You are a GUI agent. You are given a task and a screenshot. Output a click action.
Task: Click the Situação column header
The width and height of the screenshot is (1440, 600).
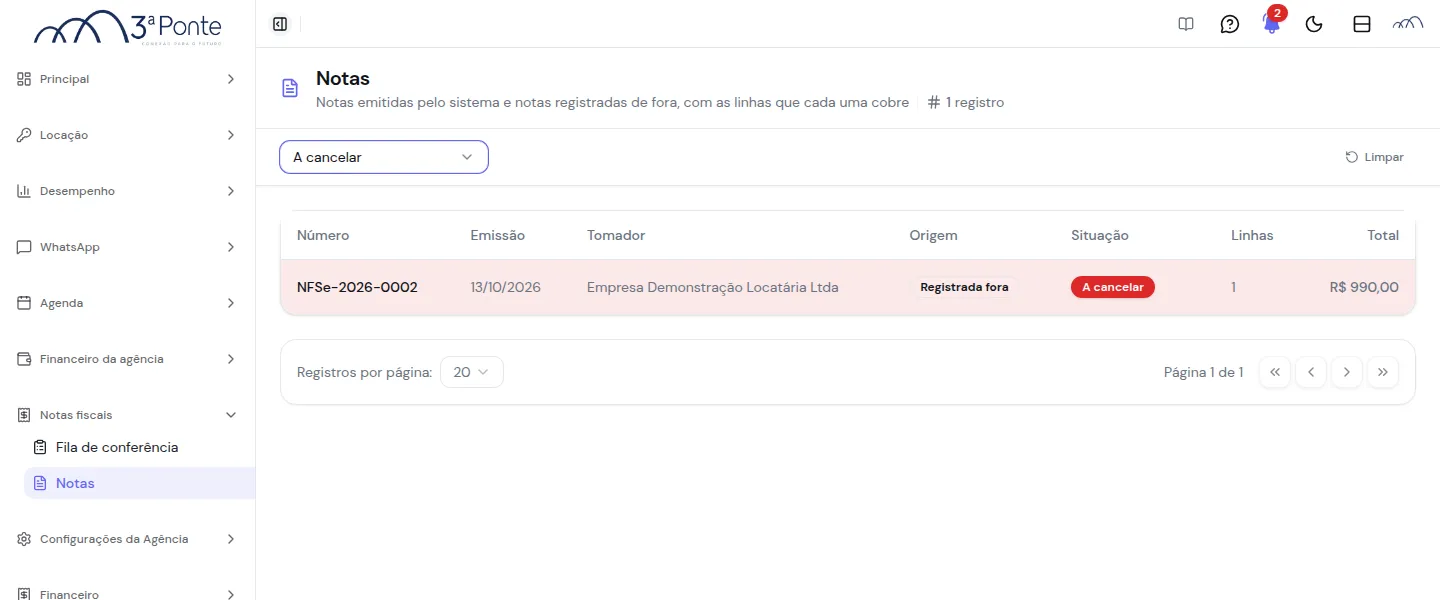1099,235
